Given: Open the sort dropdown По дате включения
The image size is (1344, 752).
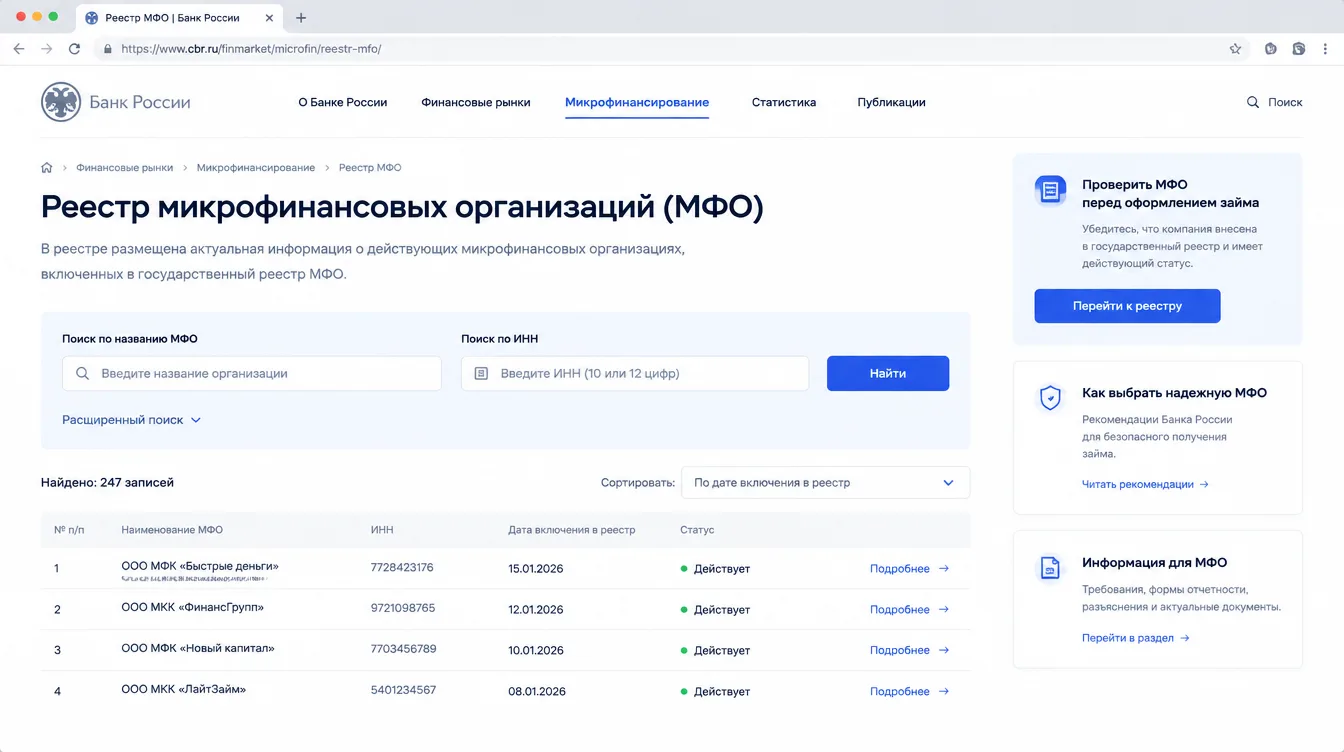Looking at the screenshot, I should [825, 482].
